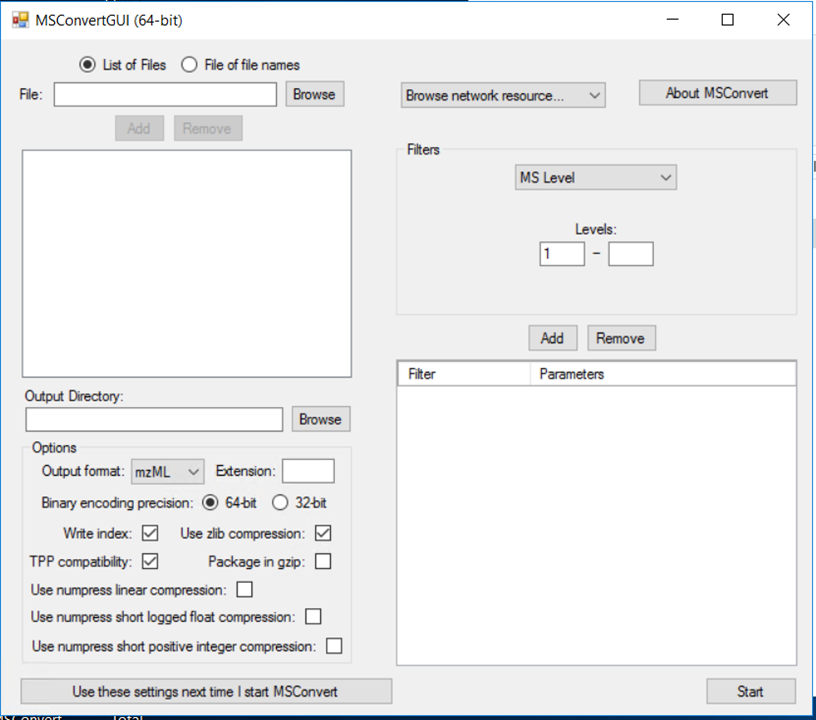Open the Output format mzML dropdown

pos(168,472)
